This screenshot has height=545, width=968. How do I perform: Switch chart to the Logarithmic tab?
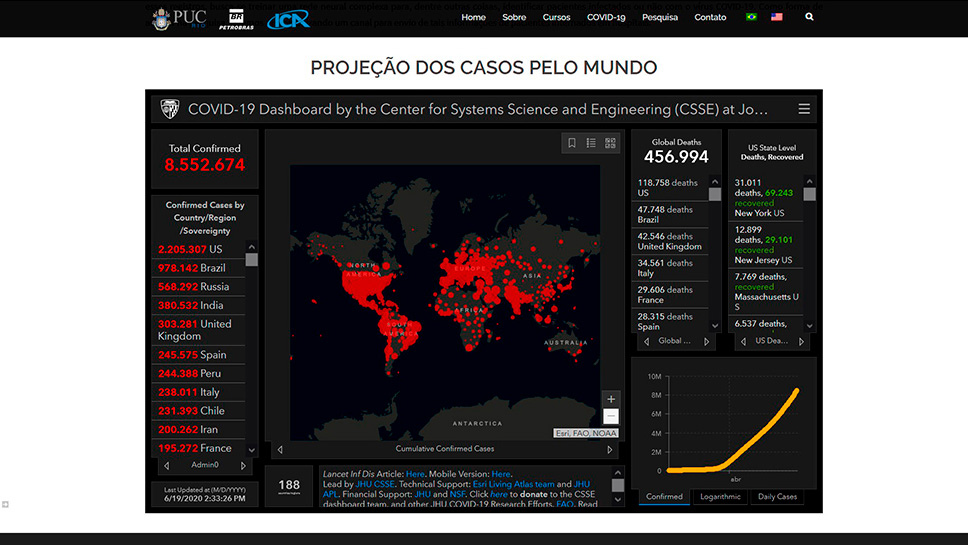click(x=720, y=496)
